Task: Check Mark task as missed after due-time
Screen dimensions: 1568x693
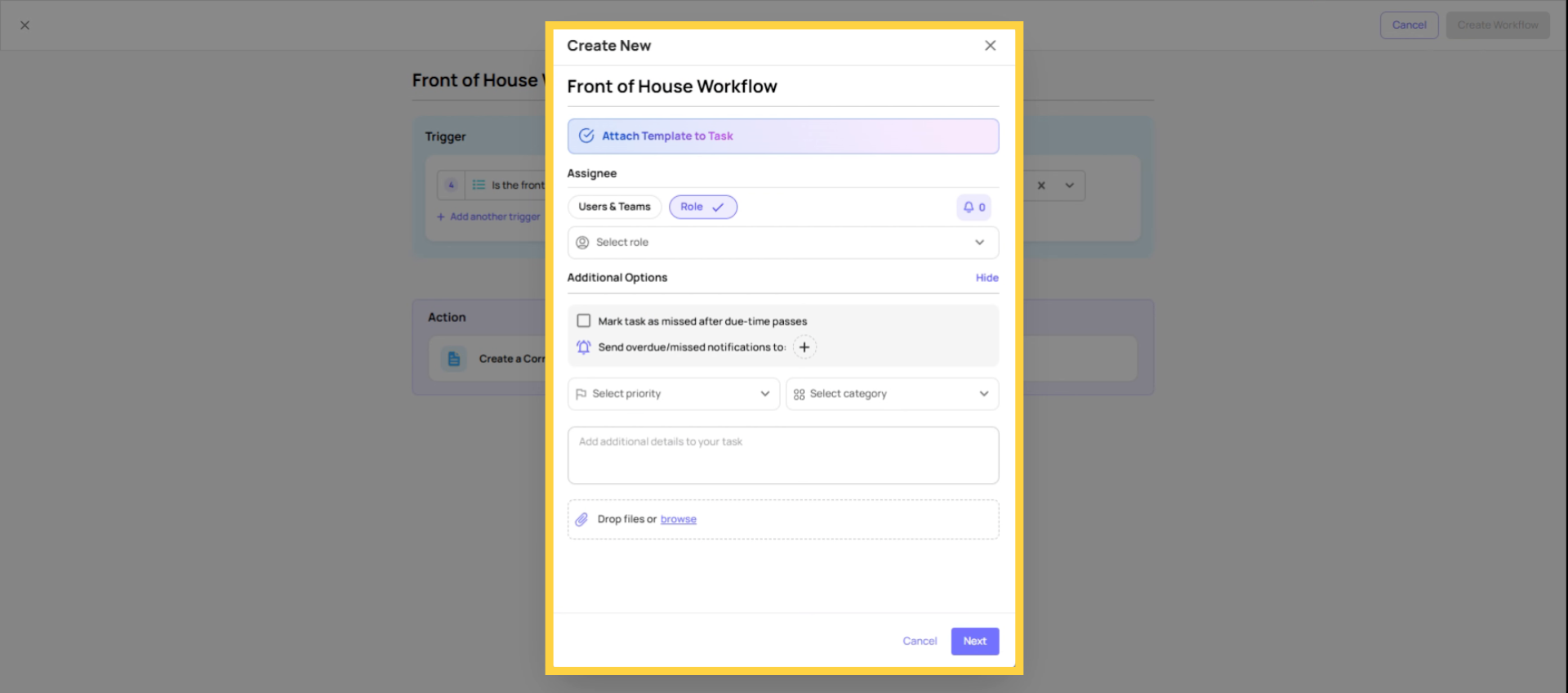Action: pyautogui.click(x=584, y=320)
